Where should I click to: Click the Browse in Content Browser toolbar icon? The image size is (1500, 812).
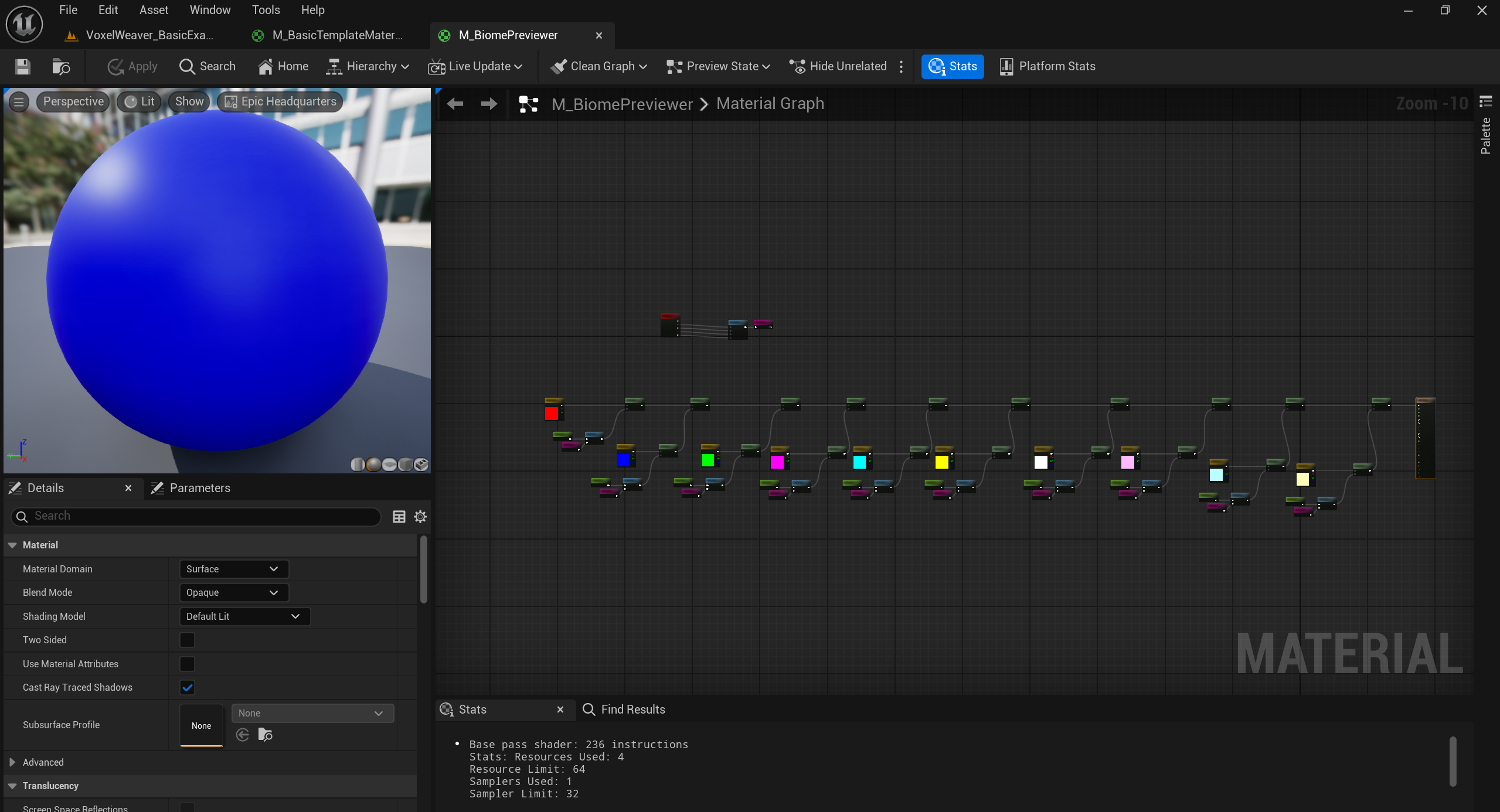pos(61,66)
